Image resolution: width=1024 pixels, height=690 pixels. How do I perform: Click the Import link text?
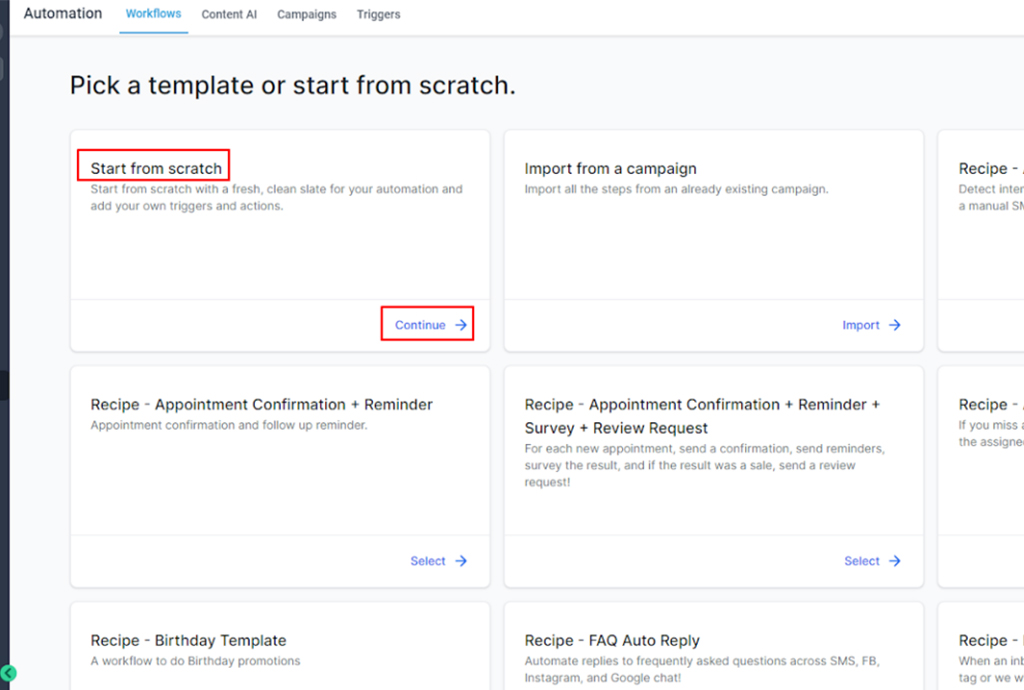(x=860, y=325)
